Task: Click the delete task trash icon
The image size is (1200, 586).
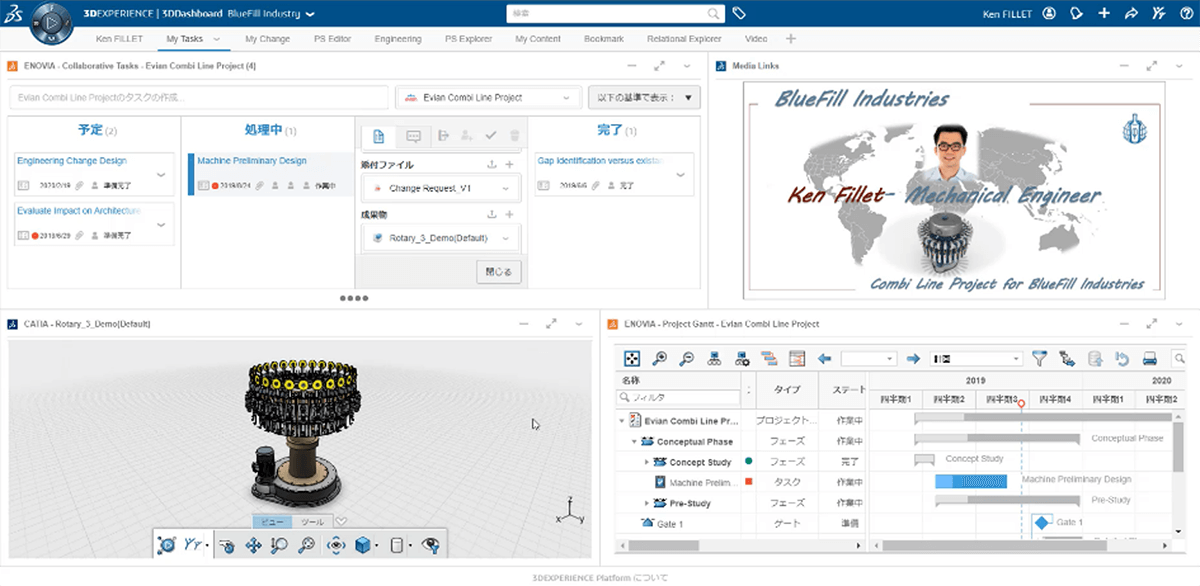Action: [x=514, y=136]
